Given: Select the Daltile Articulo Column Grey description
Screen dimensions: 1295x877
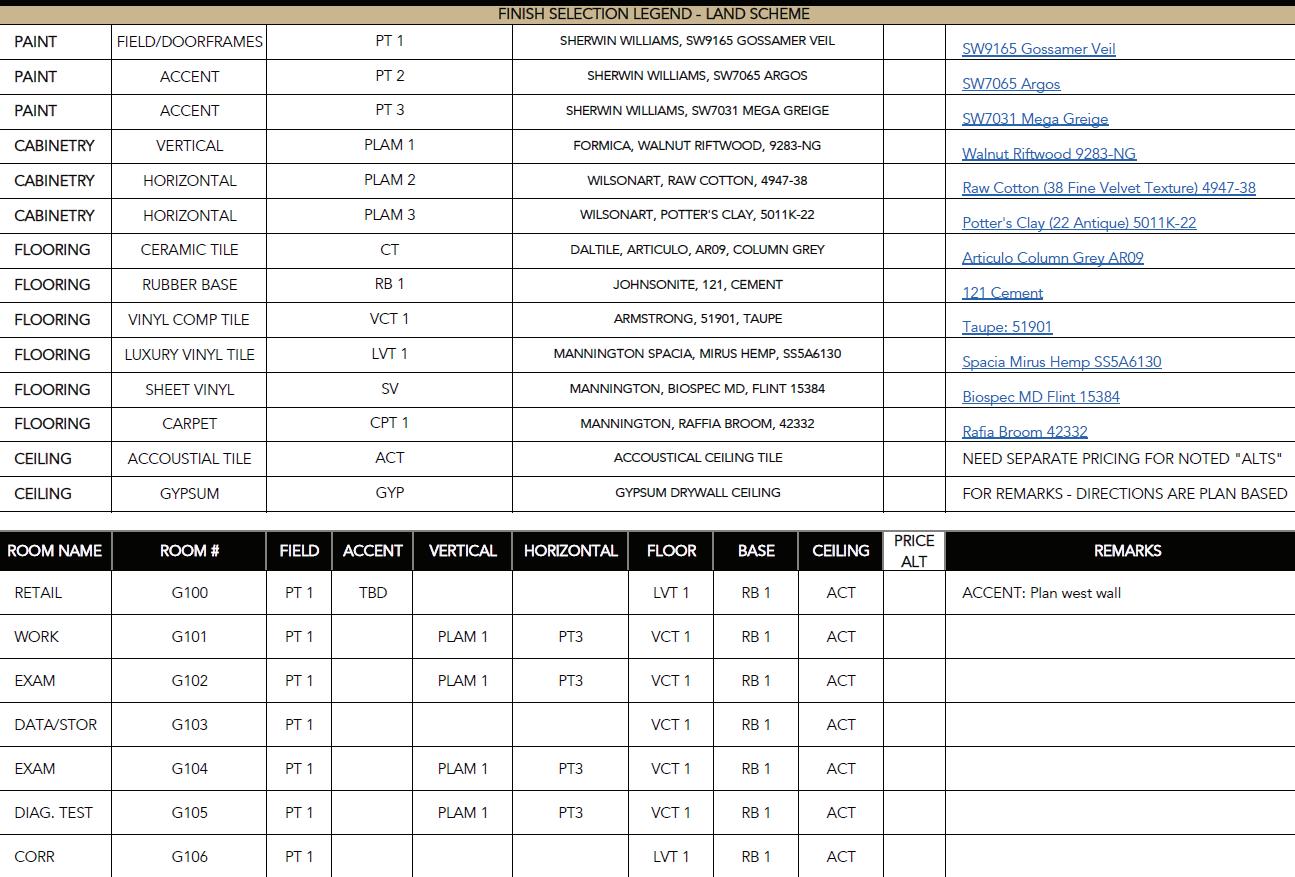Looking at the screenshot, I should 697,250.
